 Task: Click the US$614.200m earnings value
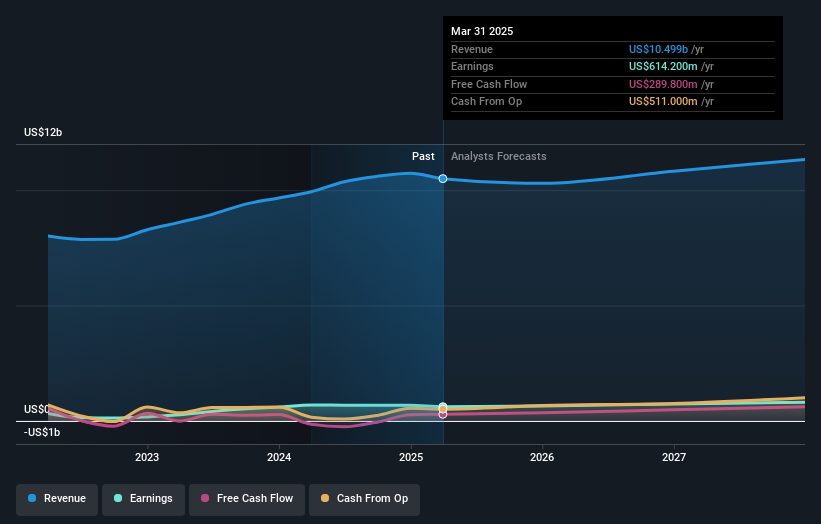663,66
